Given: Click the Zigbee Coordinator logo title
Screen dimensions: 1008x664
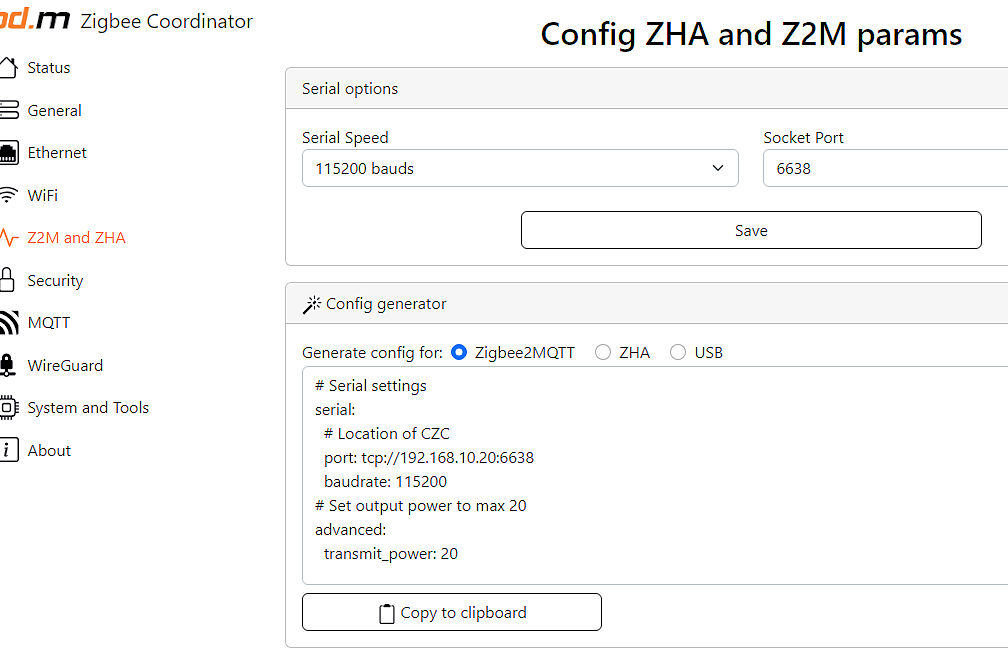Looking at the screenshot, I should click(166, 21).
